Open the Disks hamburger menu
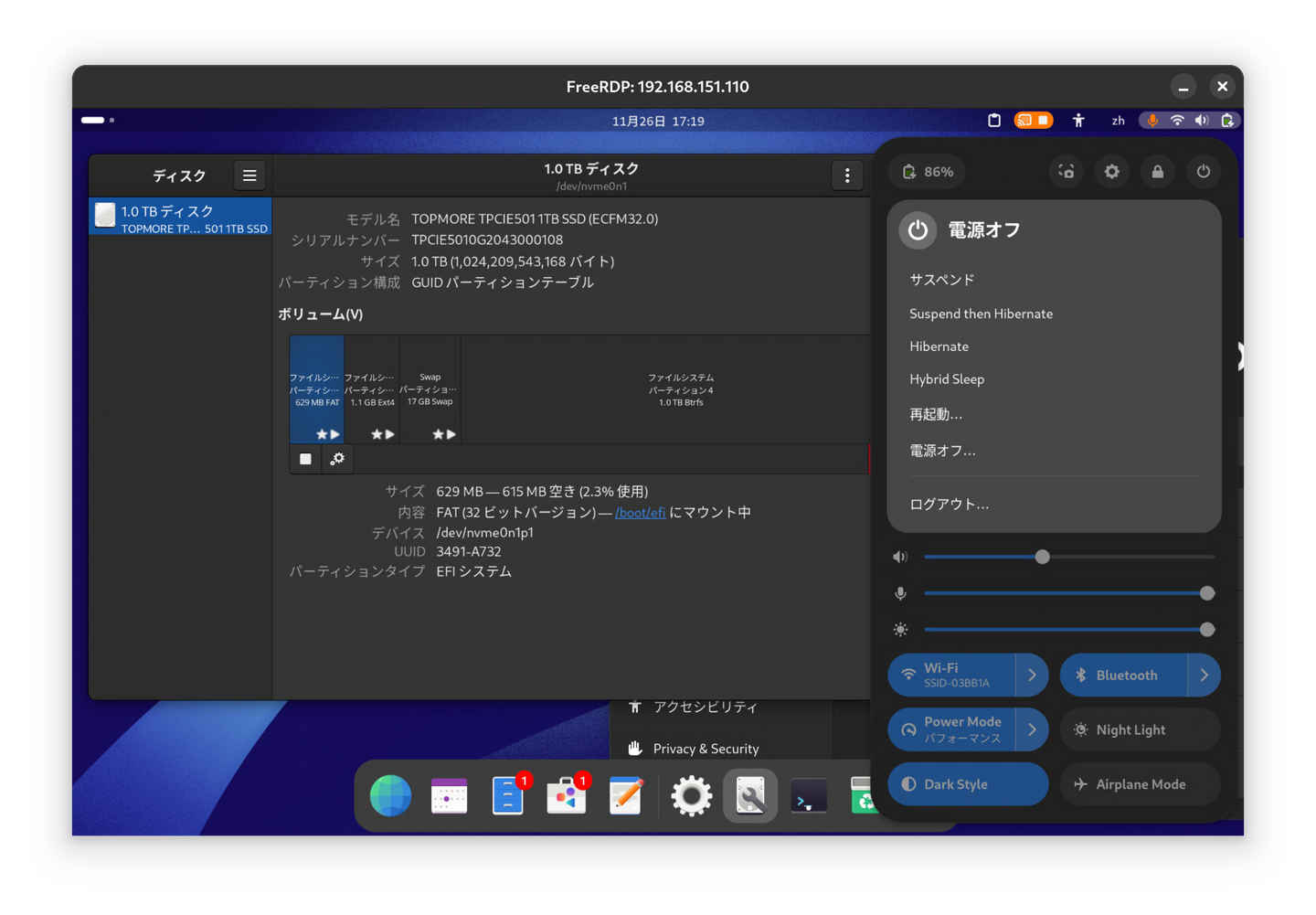This screenshot has height=915, width=1316. 249,176
